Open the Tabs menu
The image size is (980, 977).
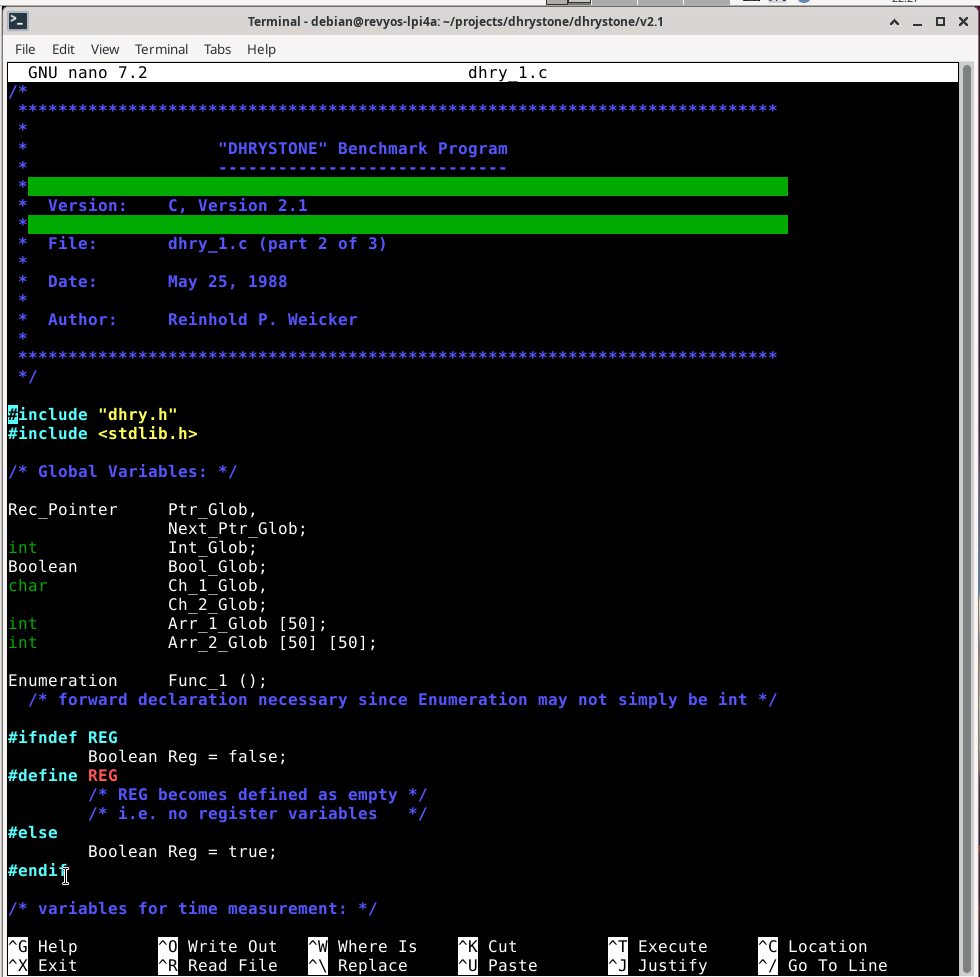[217, 49]
